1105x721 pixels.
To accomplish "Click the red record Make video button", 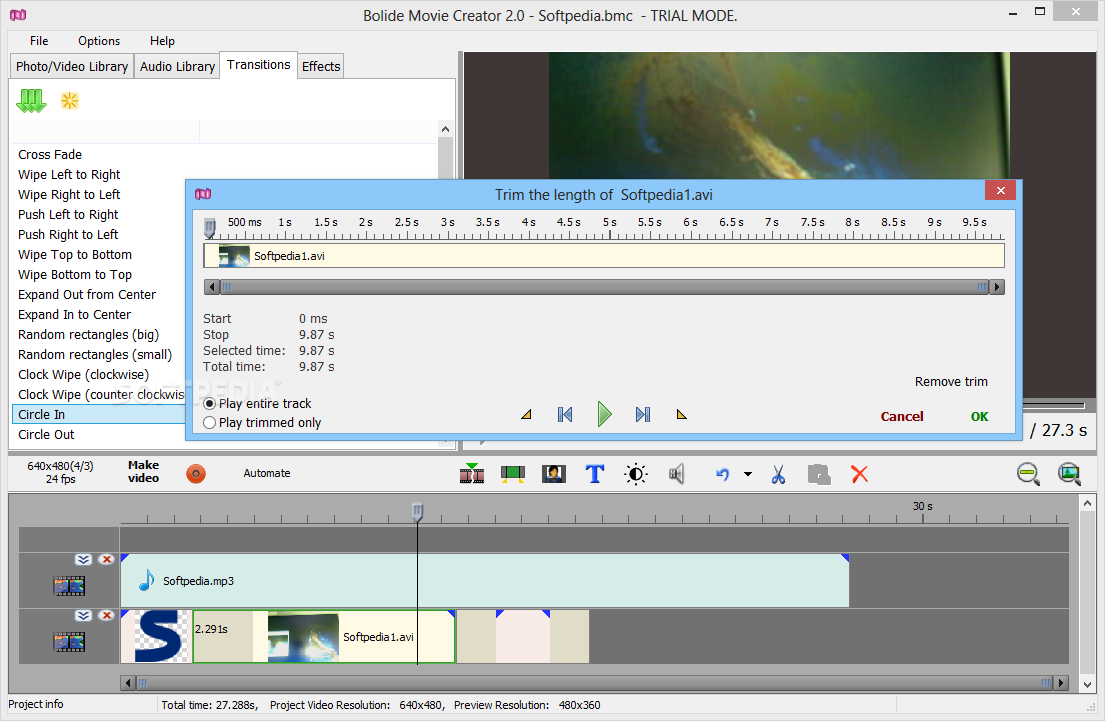I will coord(196,474).
